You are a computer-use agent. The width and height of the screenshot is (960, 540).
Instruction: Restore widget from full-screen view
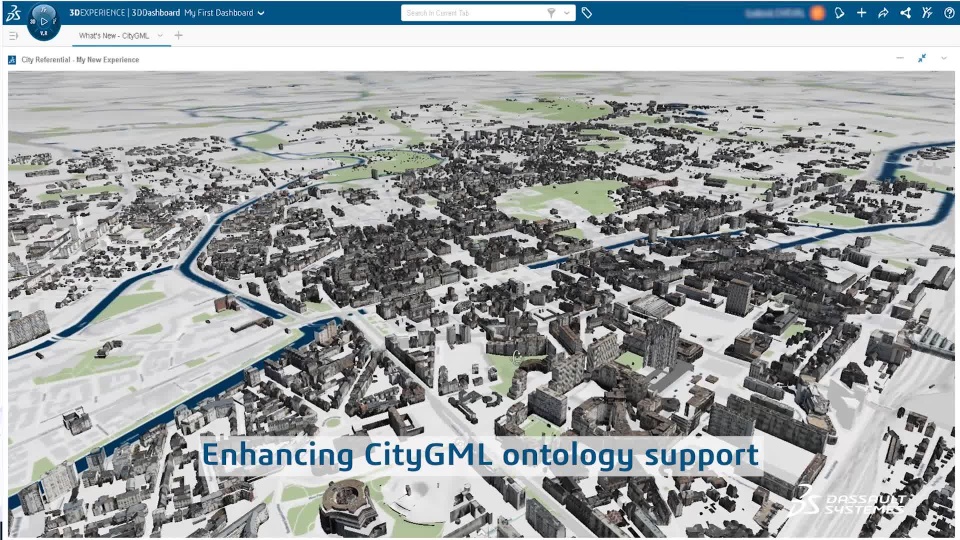coord(922,58)
